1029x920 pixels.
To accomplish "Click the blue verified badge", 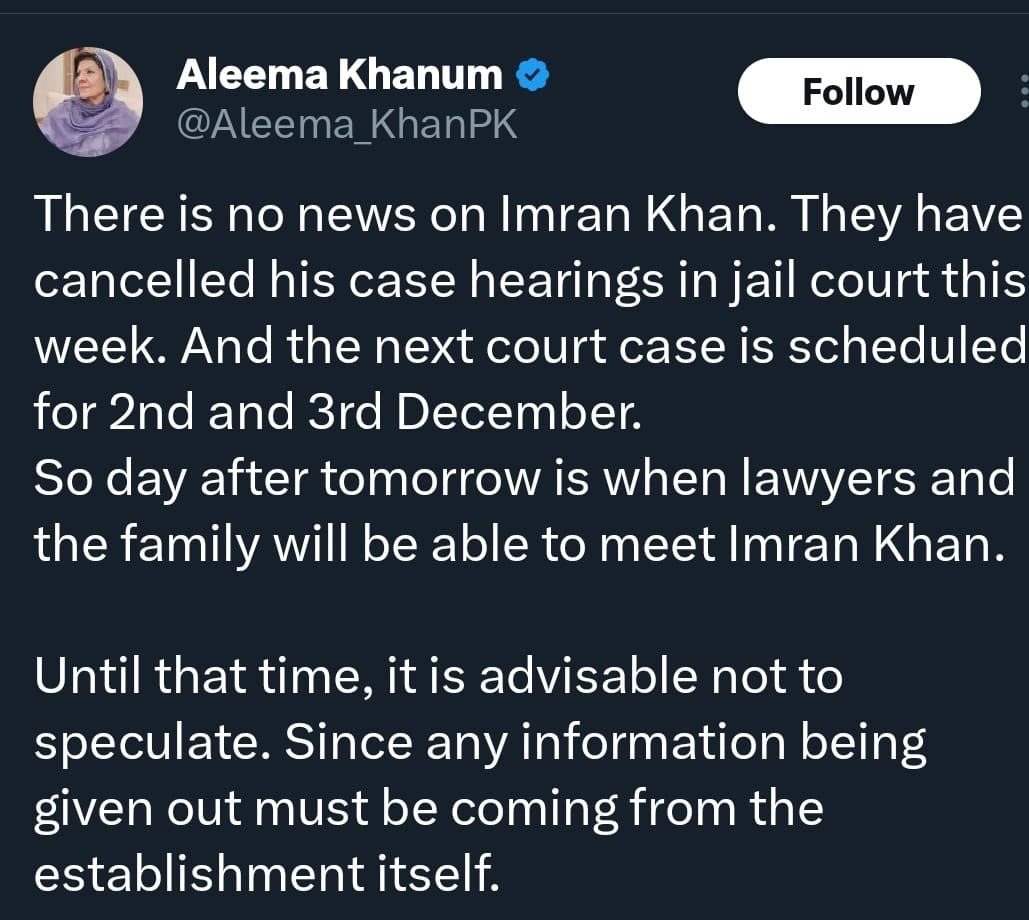I will 531,75.
